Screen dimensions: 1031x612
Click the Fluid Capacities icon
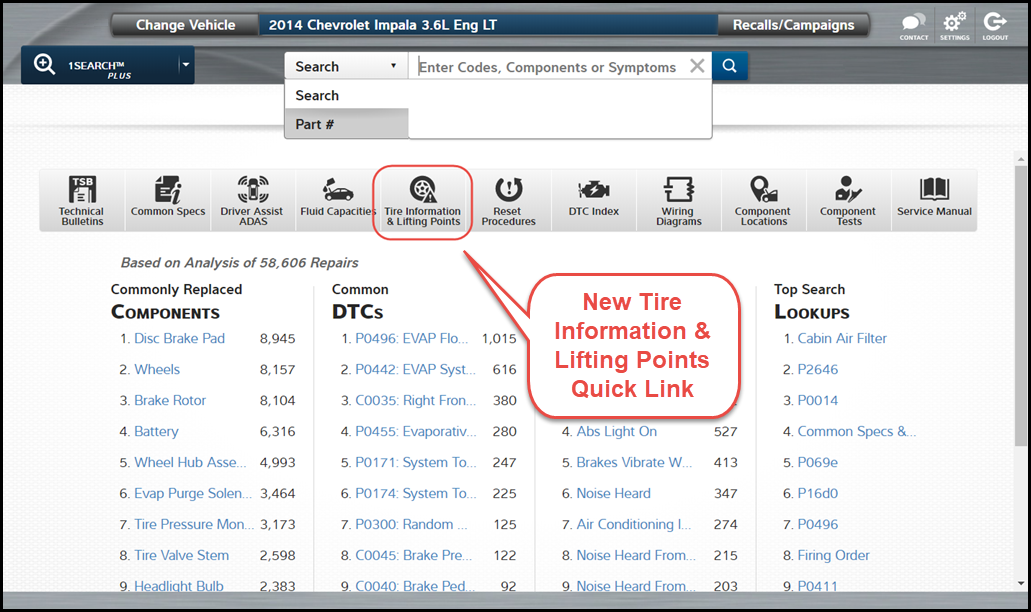click(x=337, y=200)
